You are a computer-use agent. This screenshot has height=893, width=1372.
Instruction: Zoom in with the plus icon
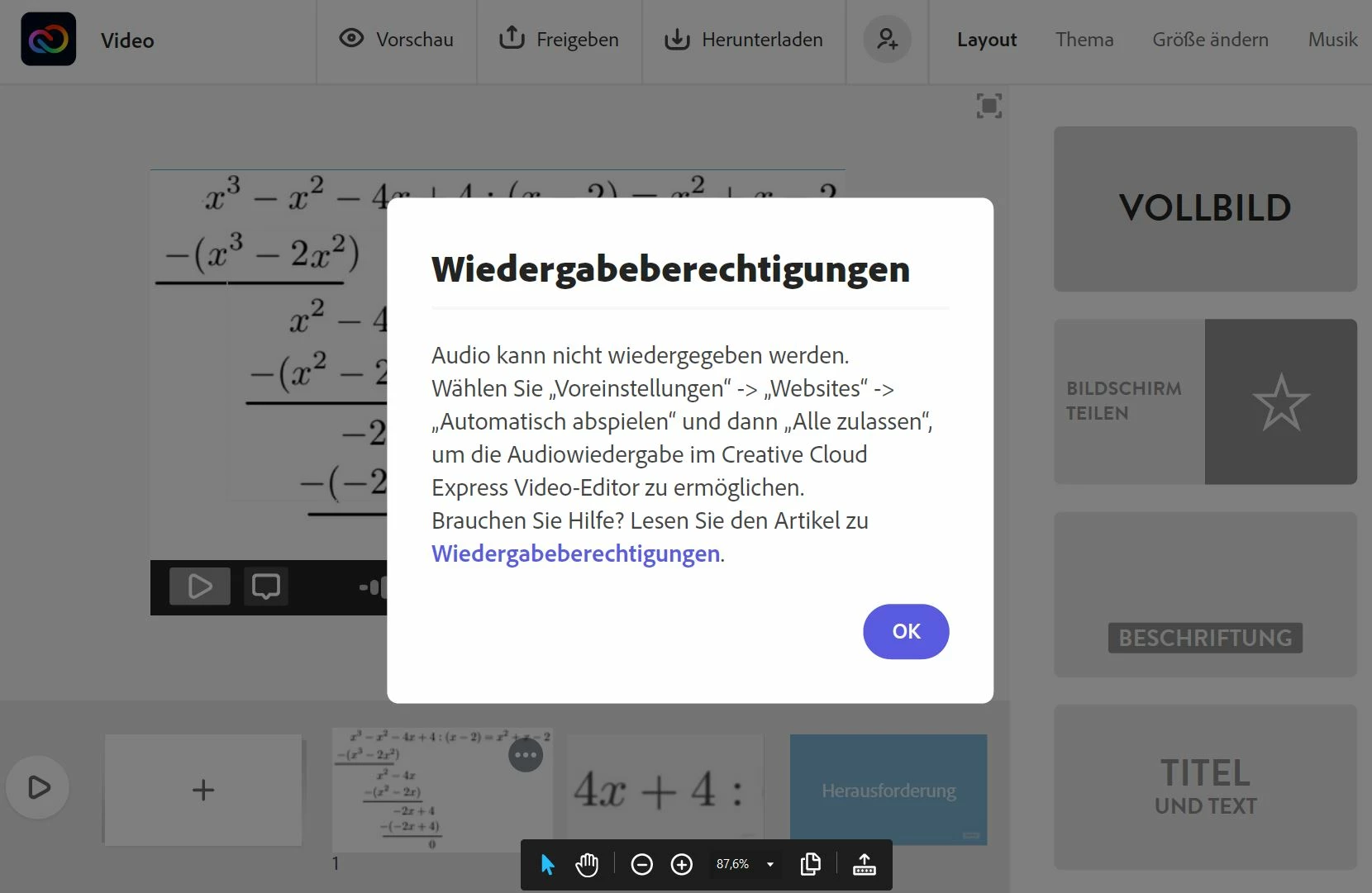click(682, 865)
